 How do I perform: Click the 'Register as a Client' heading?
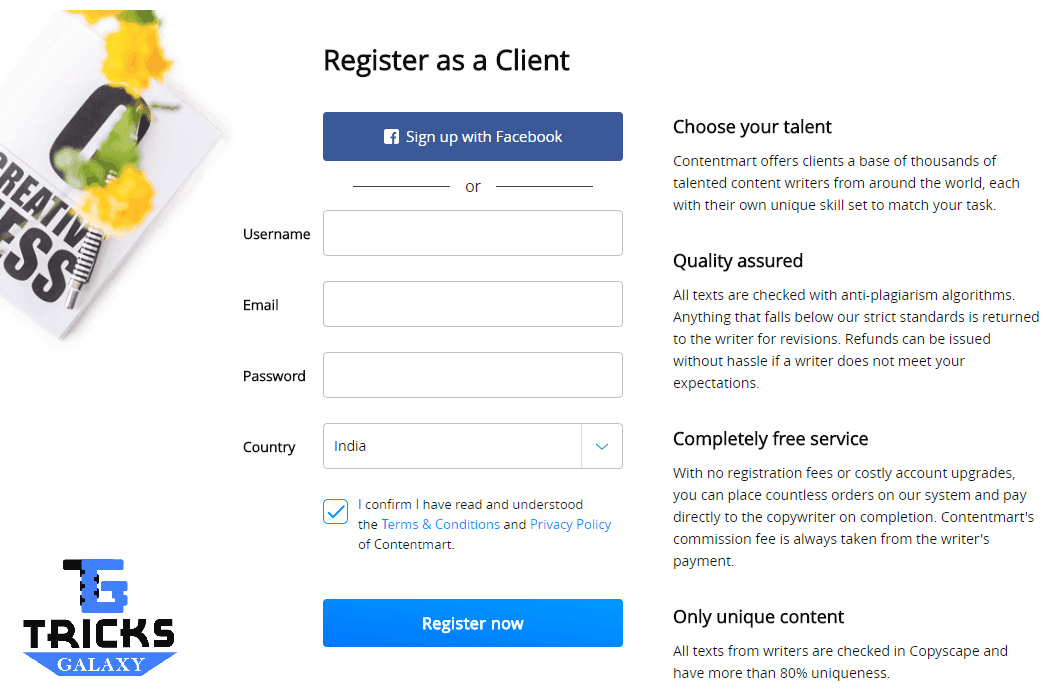click(x=446, y=61)
